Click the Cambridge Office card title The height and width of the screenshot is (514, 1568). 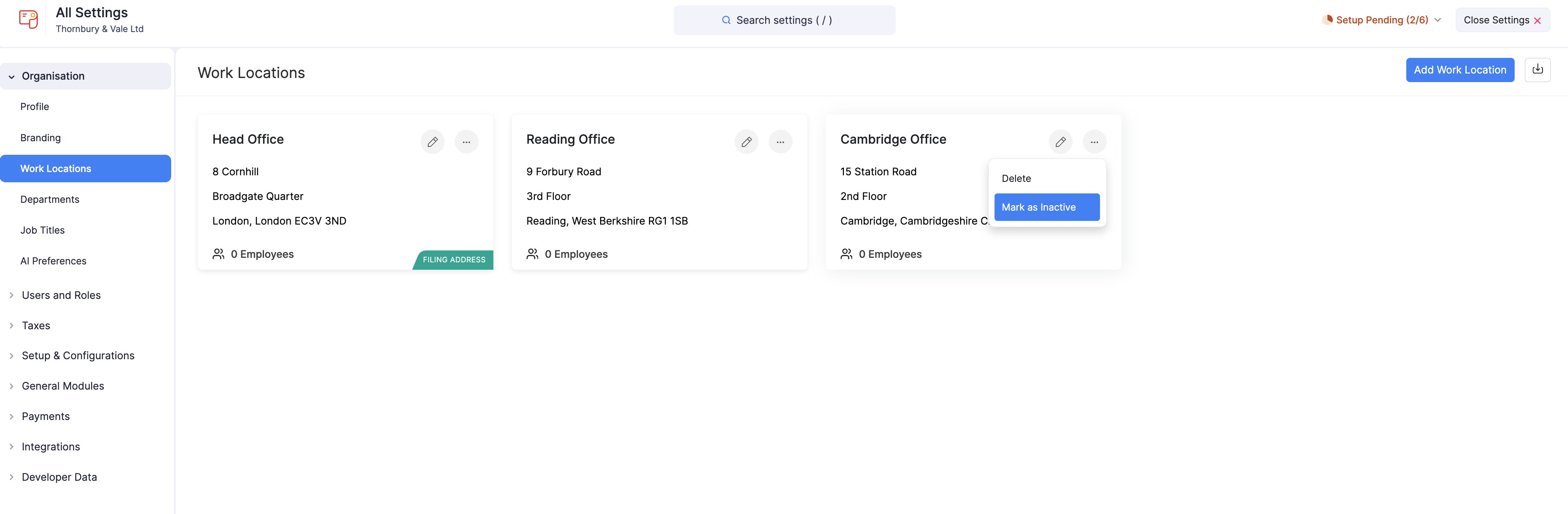tap(893, 140)
